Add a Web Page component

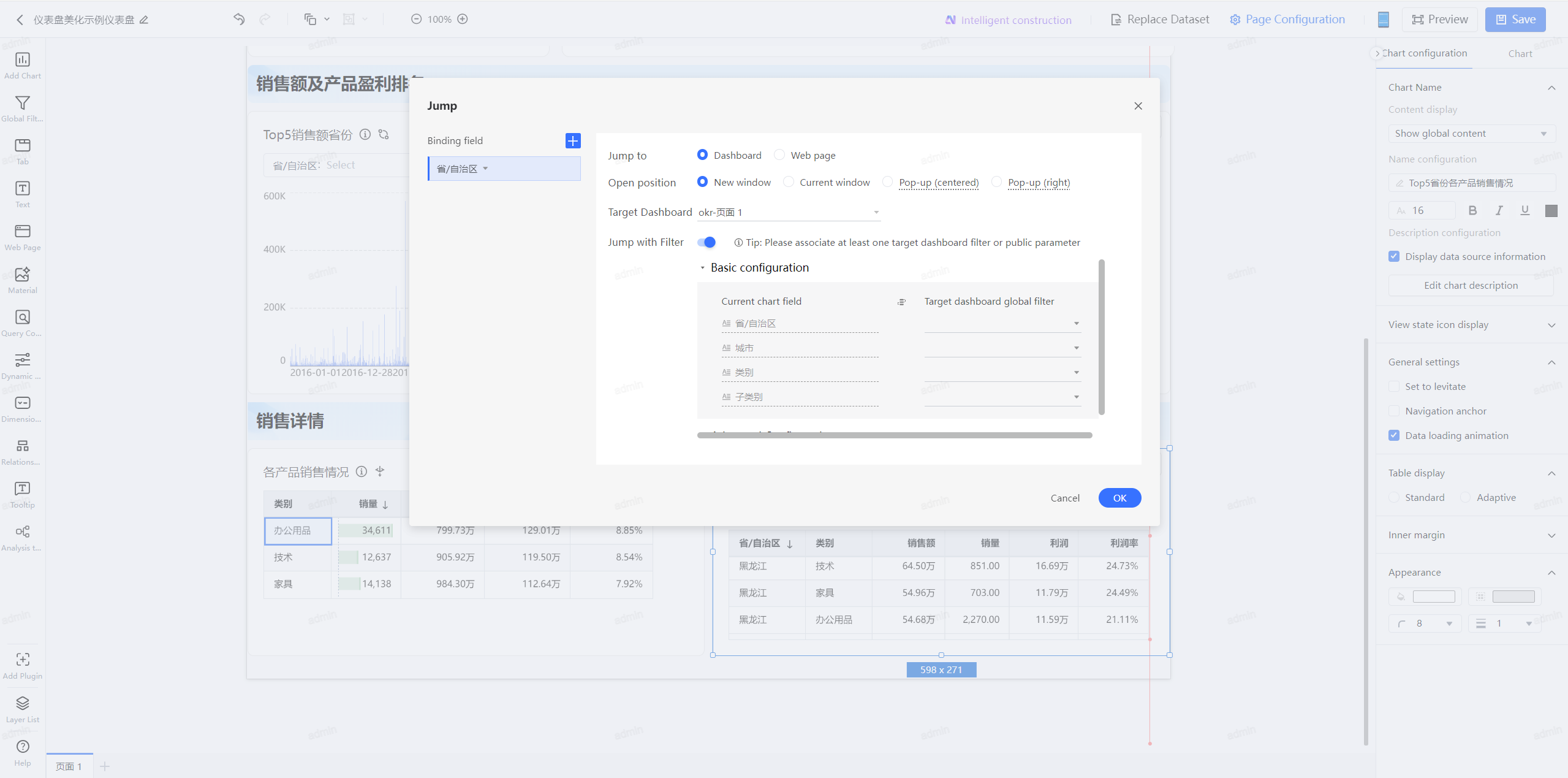(23, 237)
